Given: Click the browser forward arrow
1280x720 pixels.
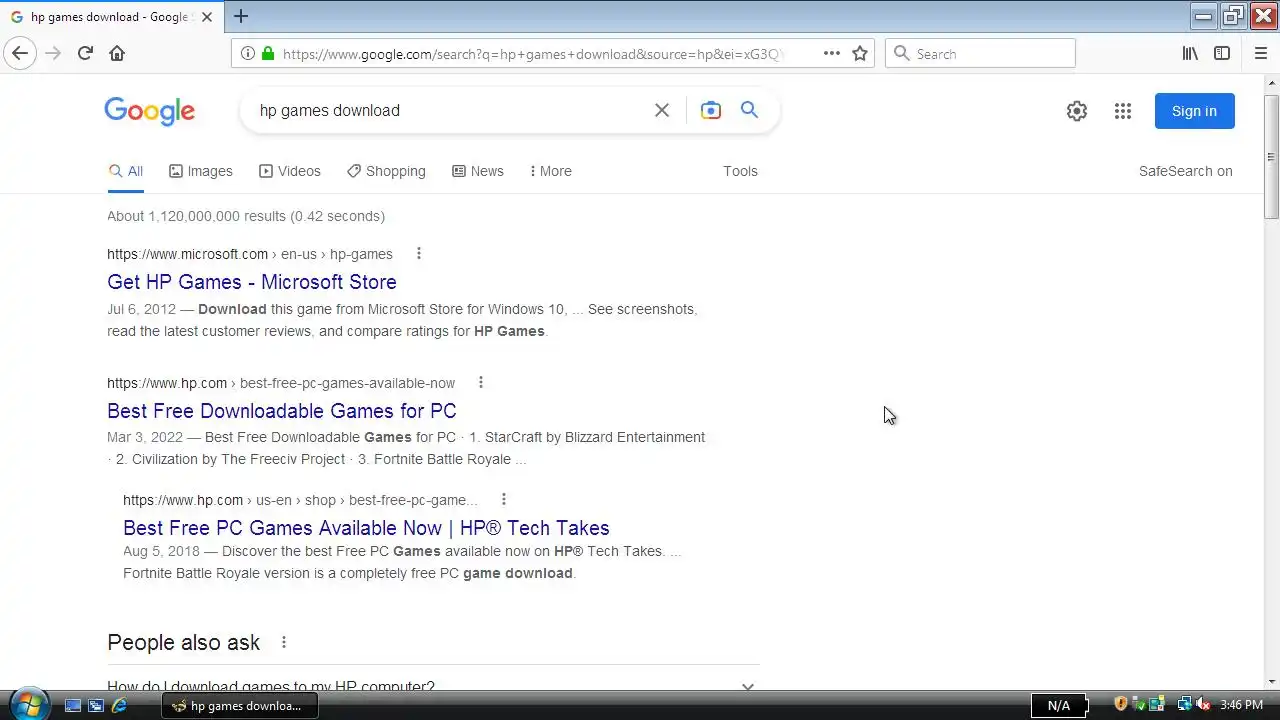Looking at the screenshot, I should [53, 53].
